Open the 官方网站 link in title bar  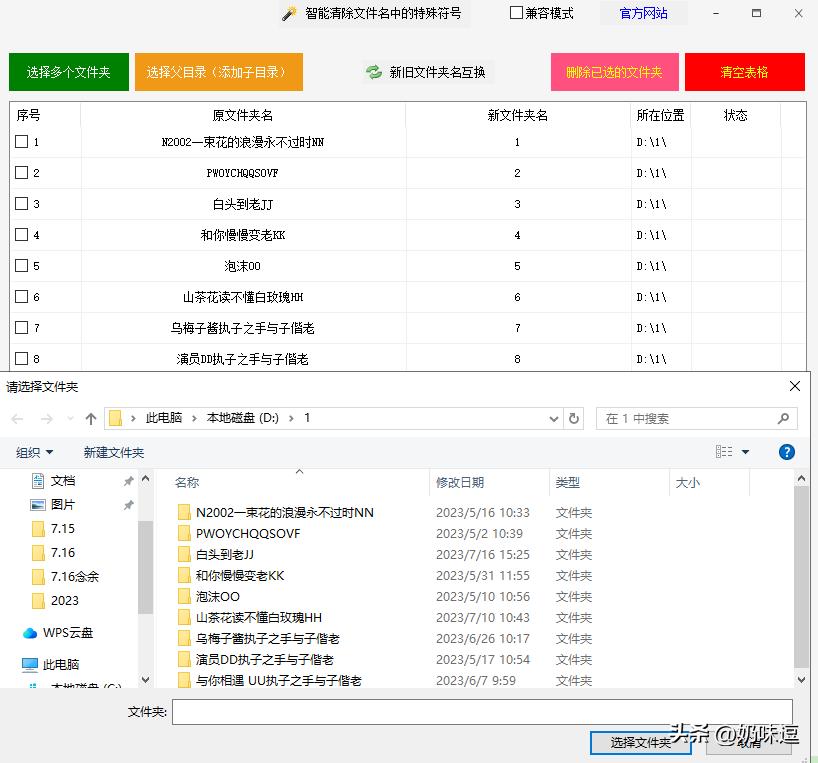pyautogui.click(x=643, y=13)
